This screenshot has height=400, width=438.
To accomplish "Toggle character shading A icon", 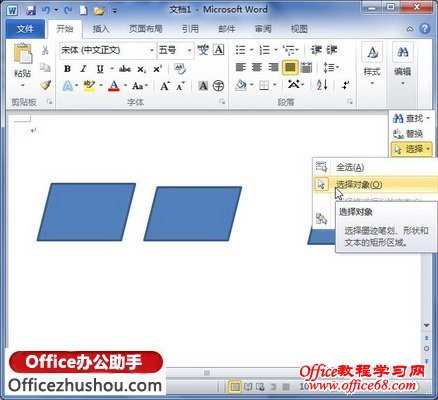I will [x=203, y=86].
